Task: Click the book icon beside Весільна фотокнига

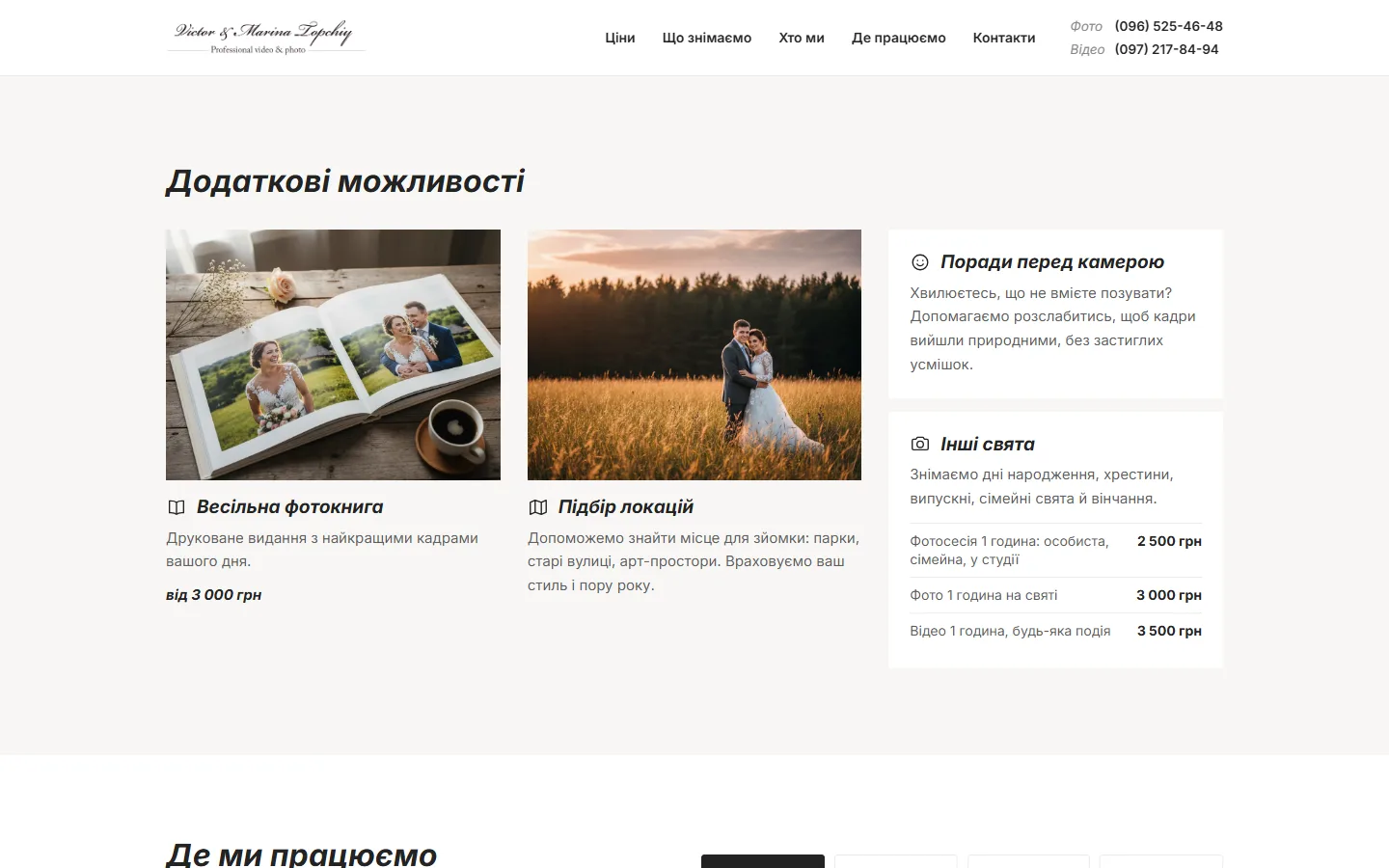Action: [177, 507]
